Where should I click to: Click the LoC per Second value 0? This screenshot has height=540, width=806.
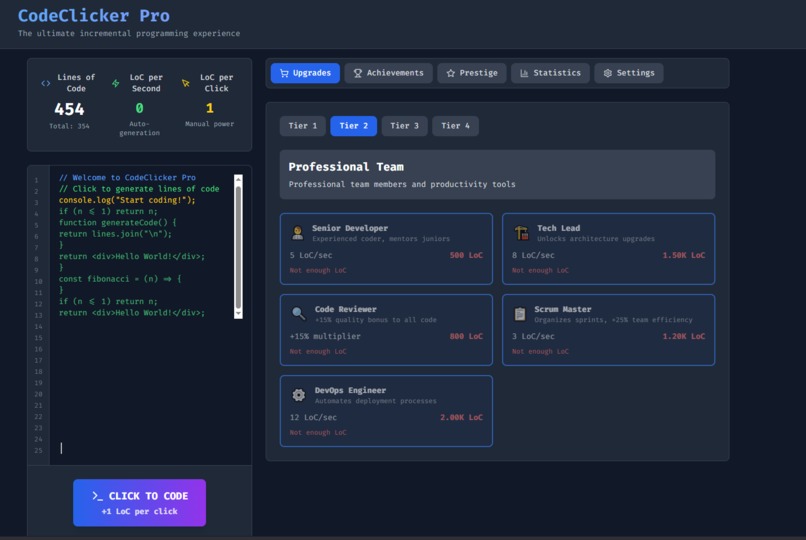139,108
